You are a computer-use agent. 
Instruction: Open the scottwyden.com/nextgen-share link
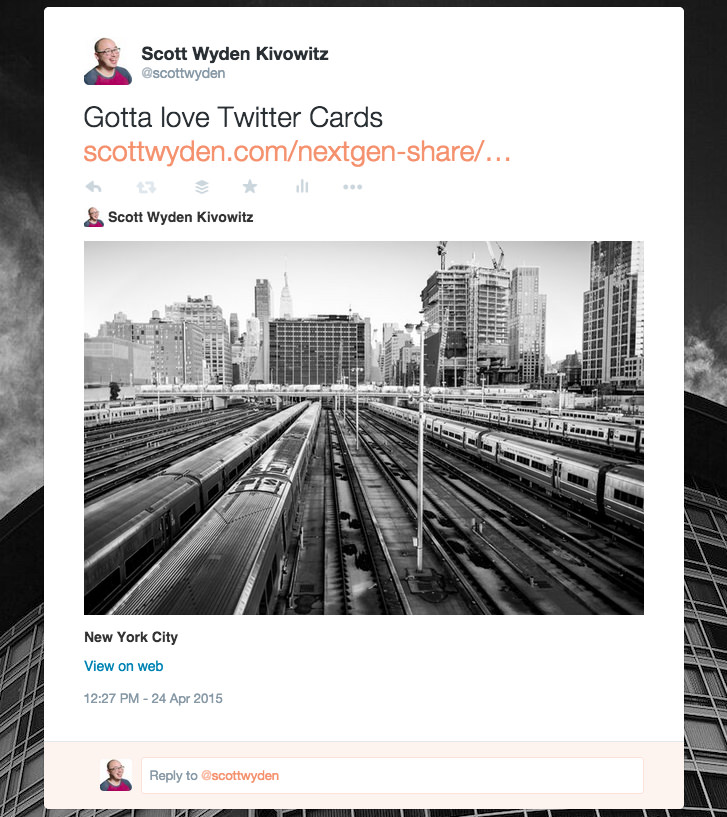pos(297,152)
